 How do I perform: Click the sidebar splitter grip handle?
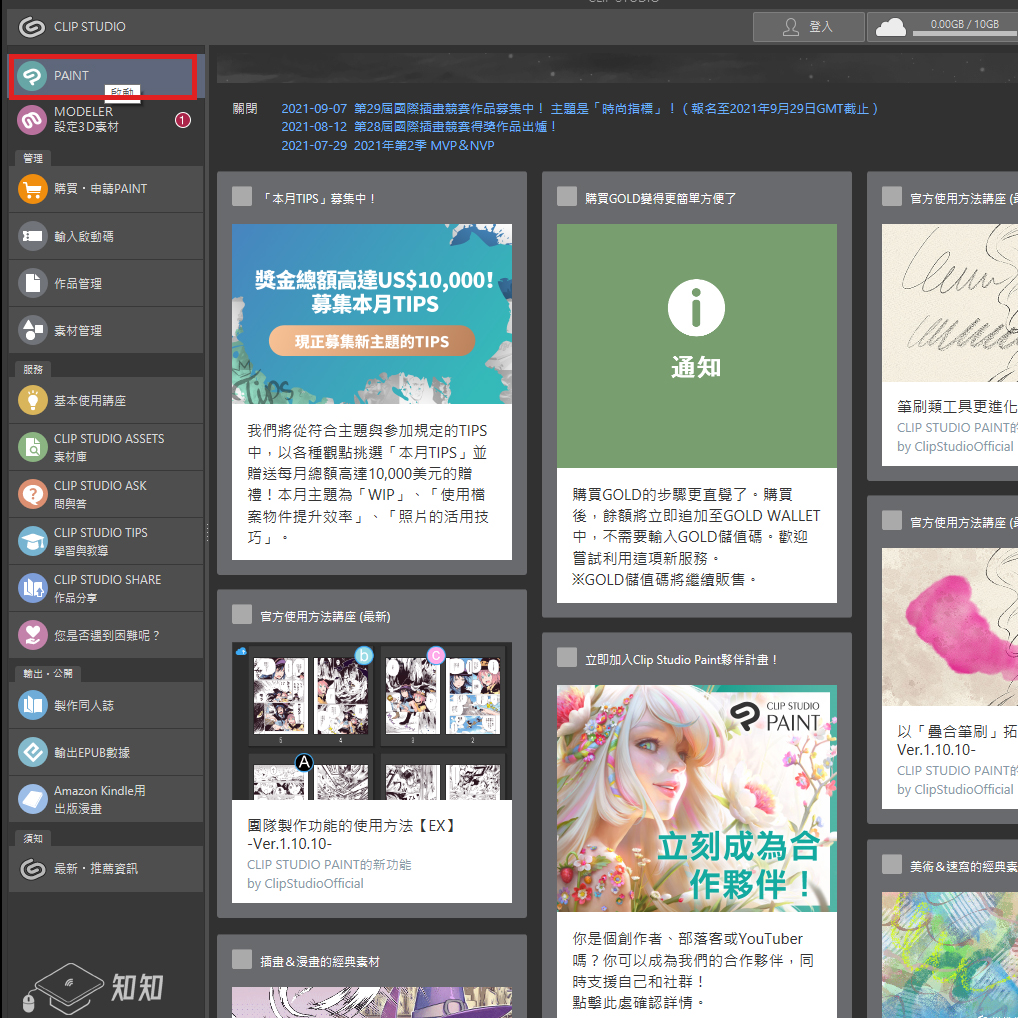coord(207,533)
